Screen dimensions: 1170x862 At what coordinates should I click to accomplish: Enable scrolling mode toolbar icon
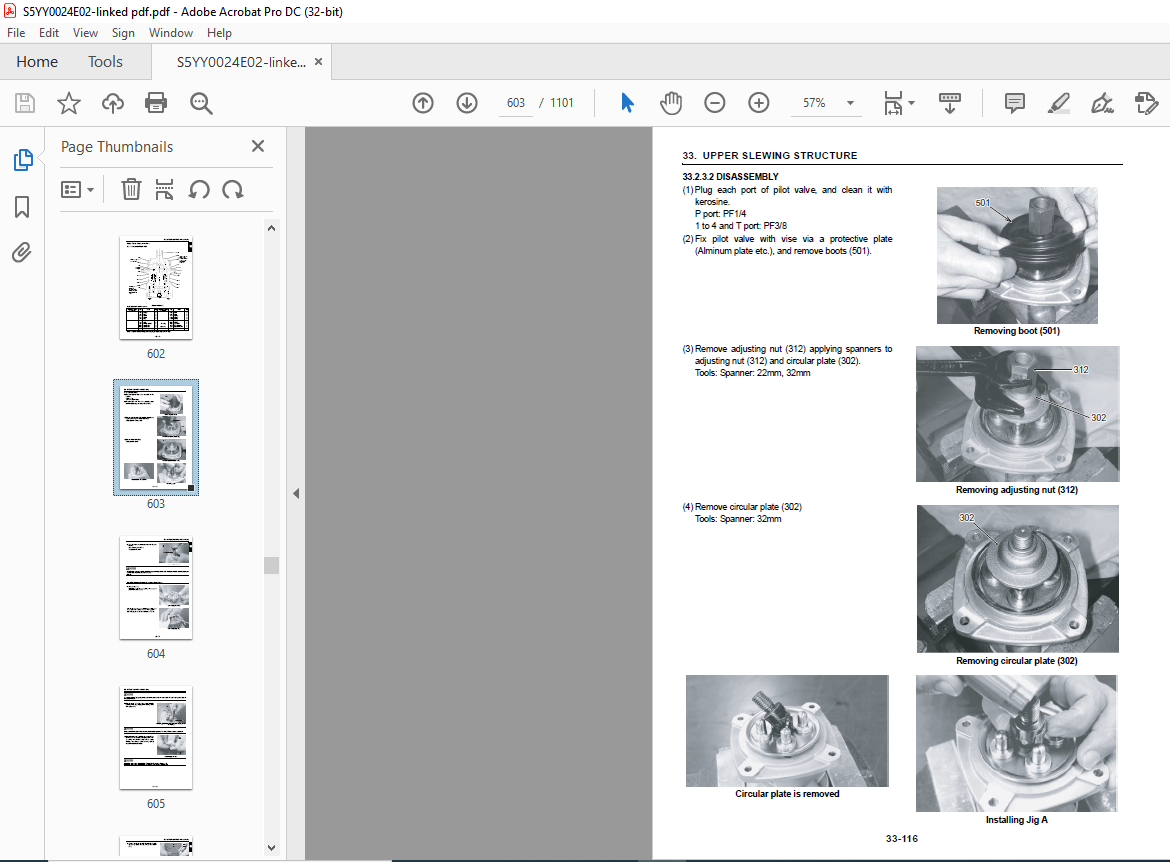(x=949, y=103)
